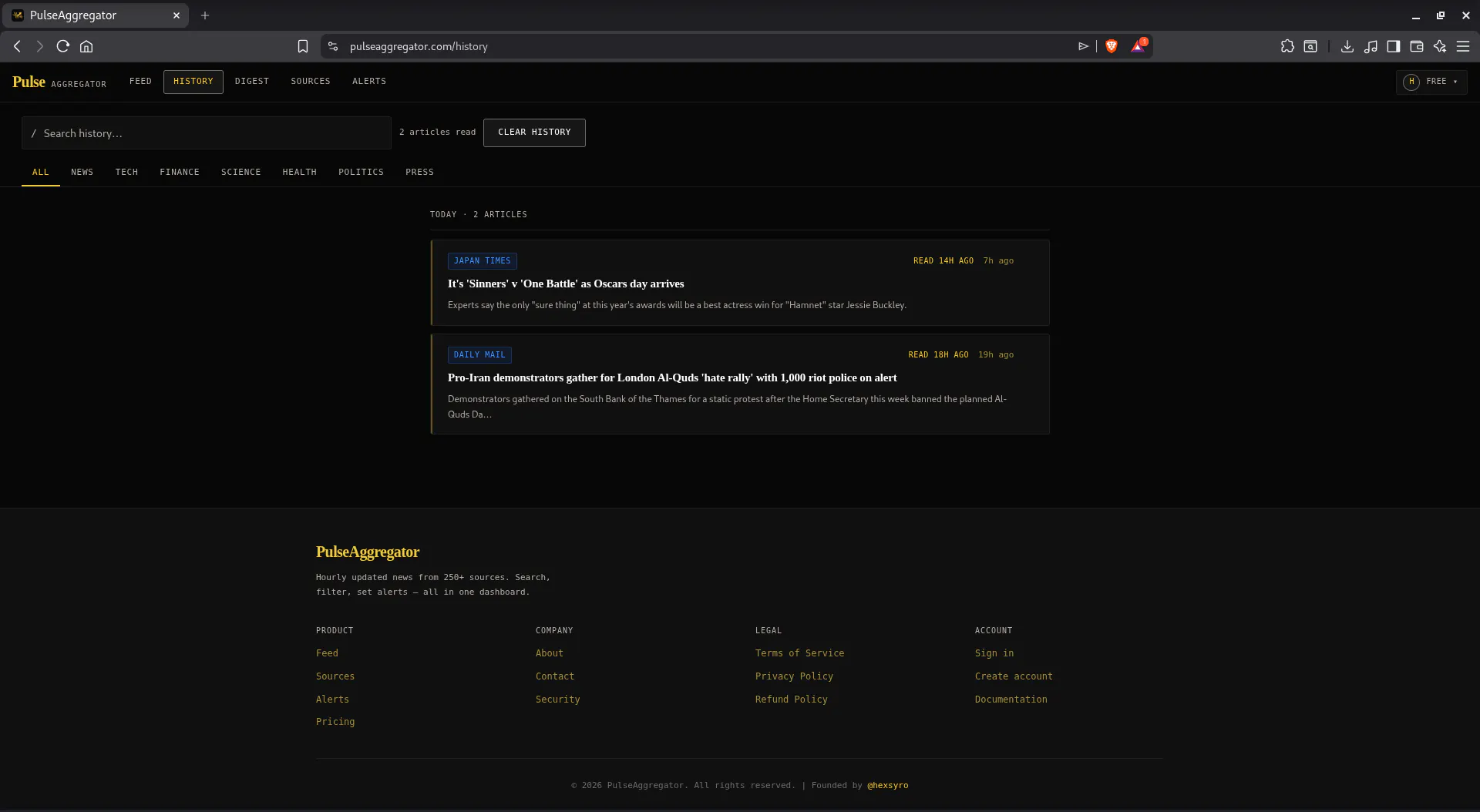
Task: Open the Brave Wallet icon
Action: point(1417,46)
